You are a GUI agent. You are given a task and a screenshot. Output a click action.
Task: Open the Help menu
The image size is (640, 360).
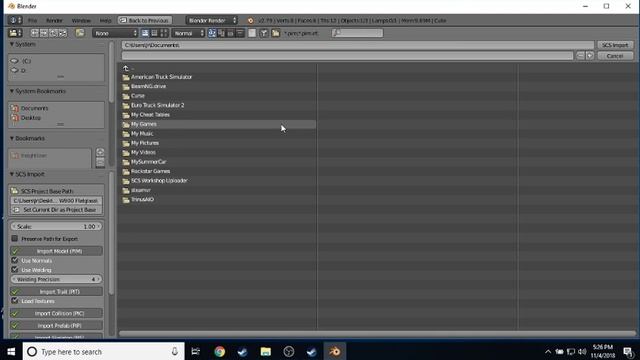(105, 20)
